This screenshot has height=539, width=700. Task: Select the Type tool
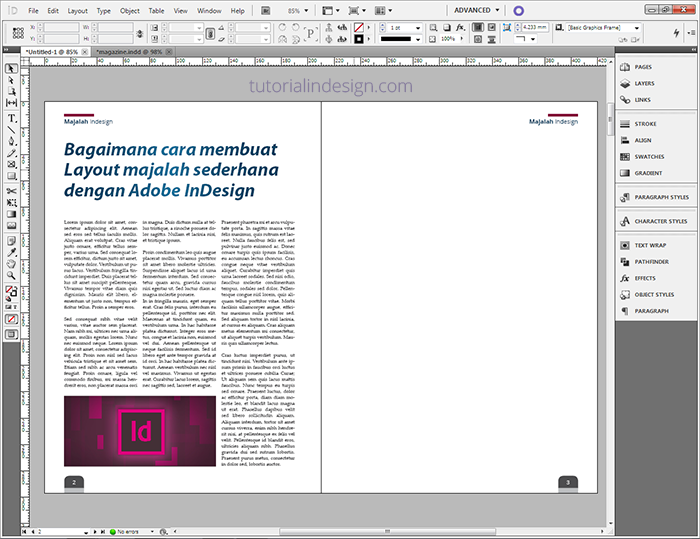click(x=12, y=118)
